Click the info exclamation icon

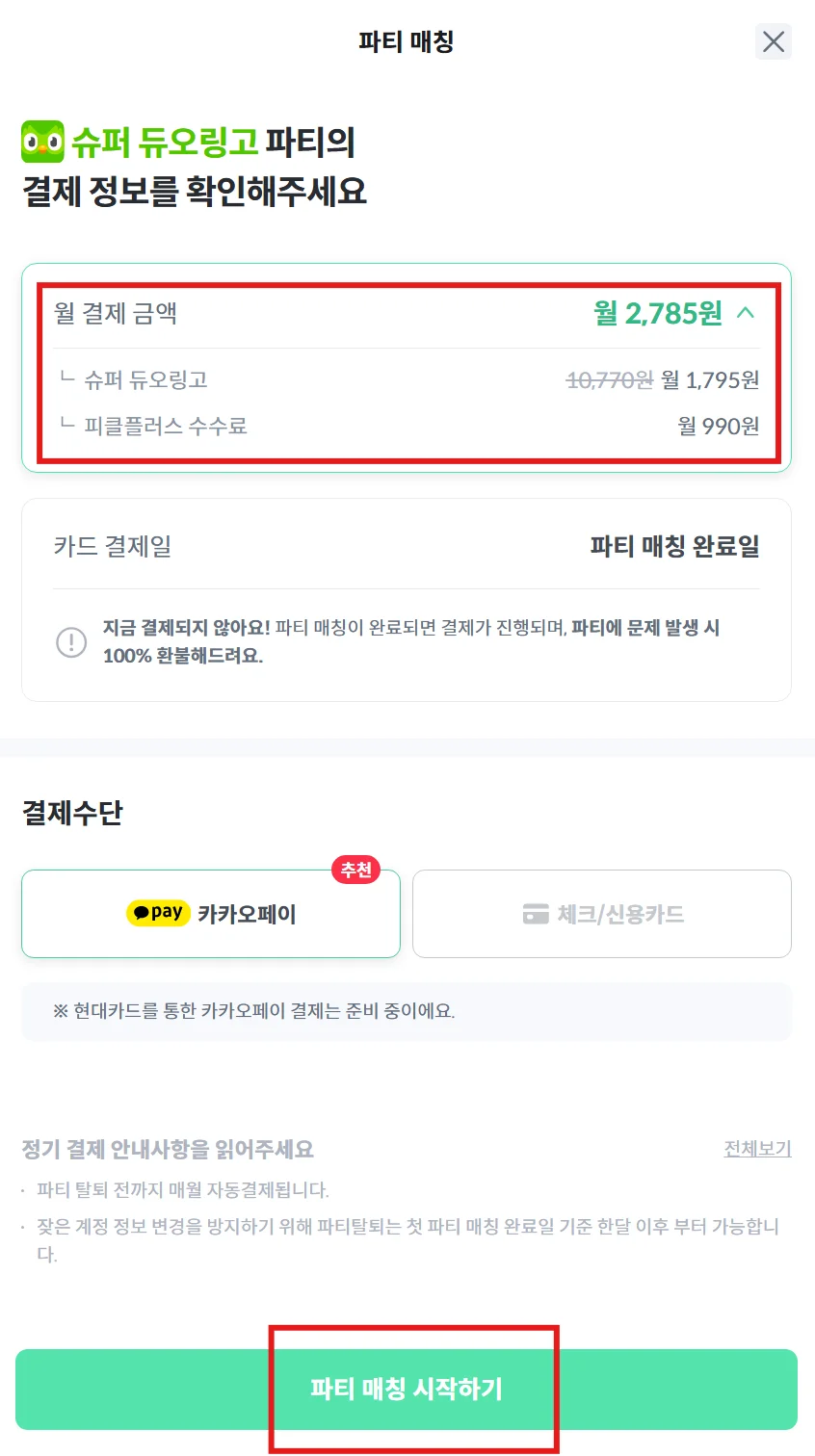71,641
